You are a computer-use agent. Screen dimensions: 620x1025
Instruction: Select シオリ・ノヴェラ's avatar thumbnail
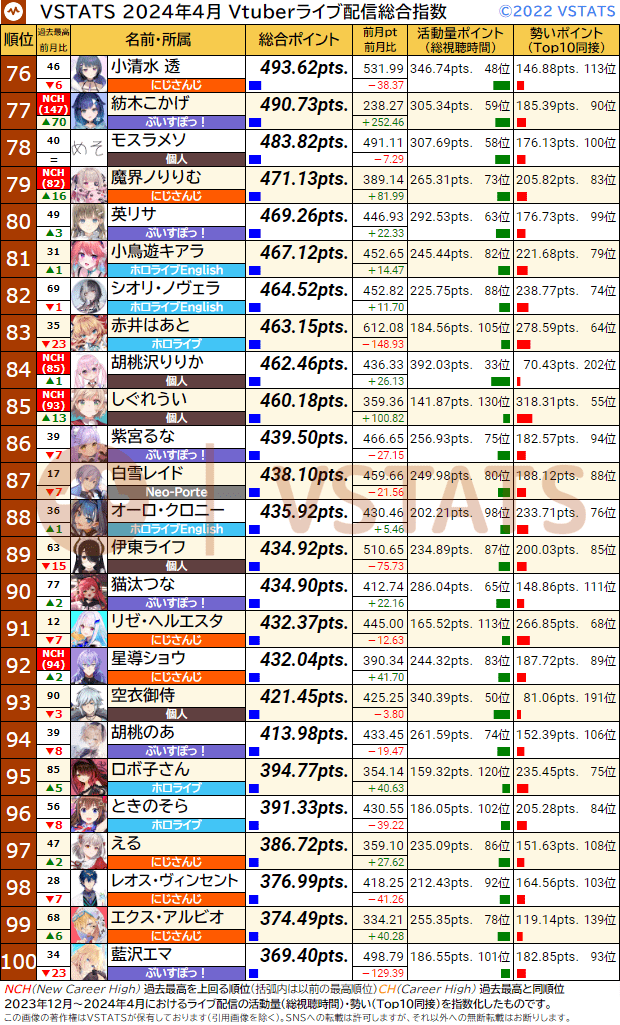coord(89,296)
